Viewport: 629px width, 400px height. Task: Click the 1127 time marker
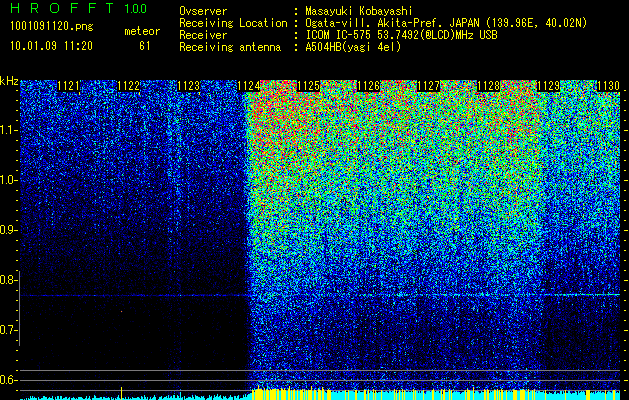428,86
